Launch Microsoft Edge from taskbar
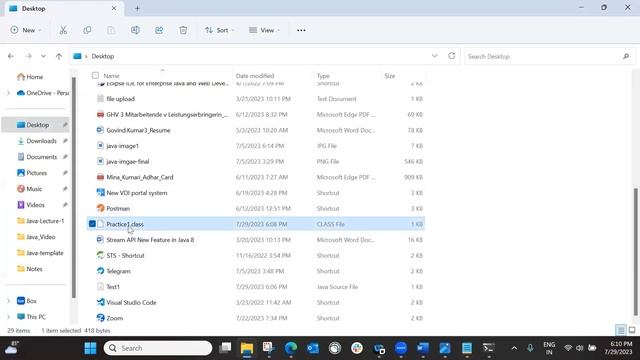 291,348
